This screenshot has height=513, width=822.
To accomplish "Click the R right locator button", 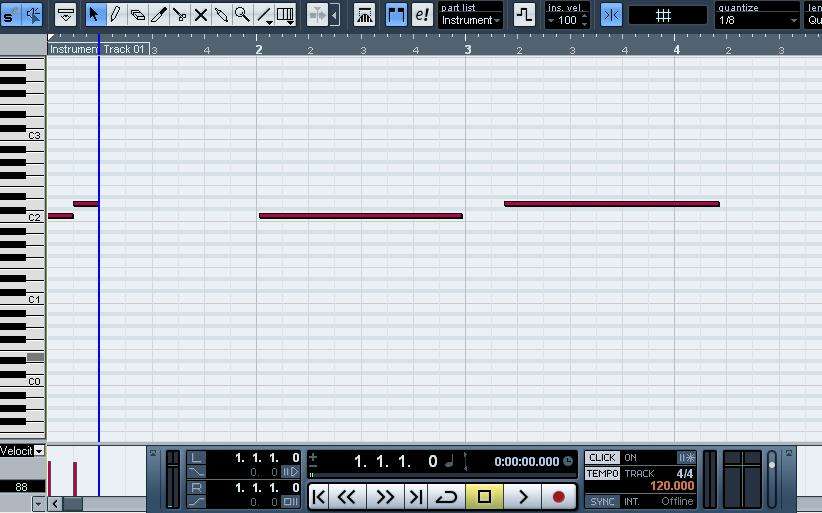I will coord(196,488).
